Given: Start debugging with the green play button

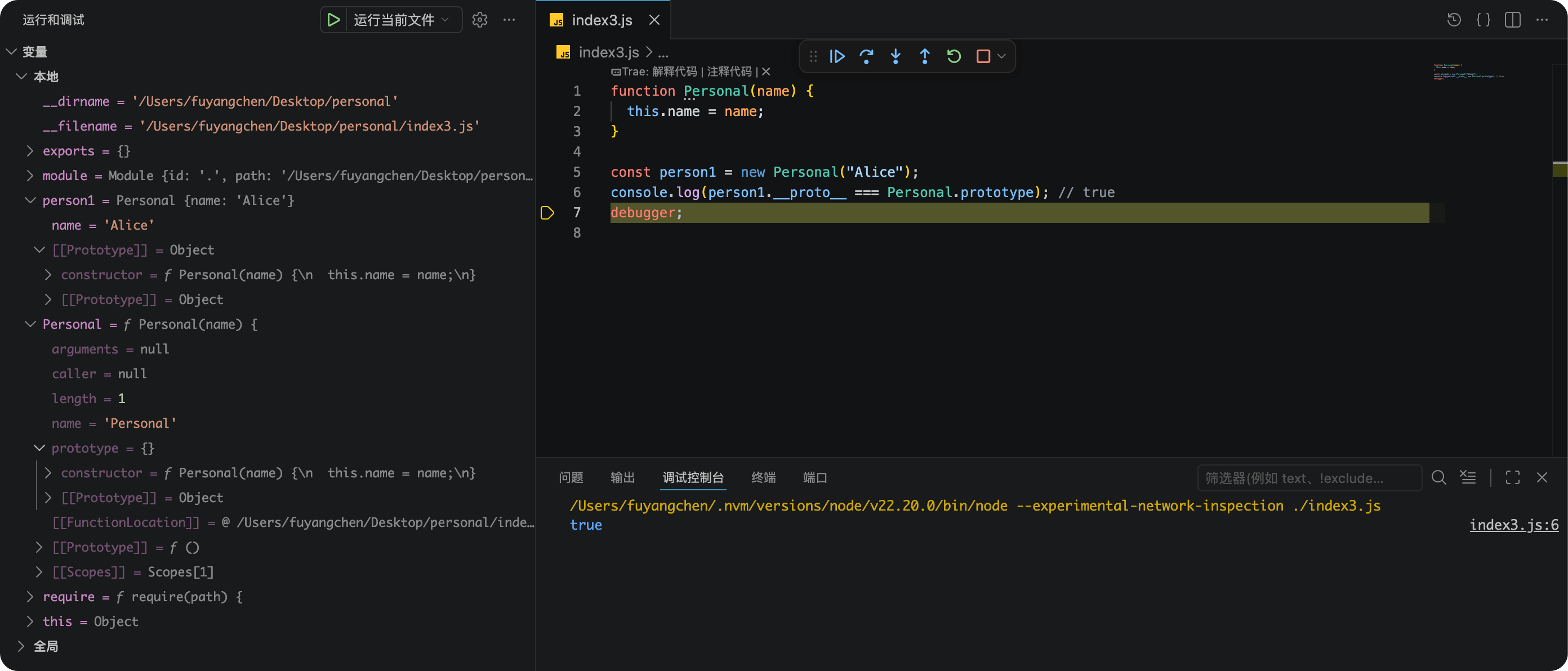Looking at the screenshot, I should pos(333,20).
